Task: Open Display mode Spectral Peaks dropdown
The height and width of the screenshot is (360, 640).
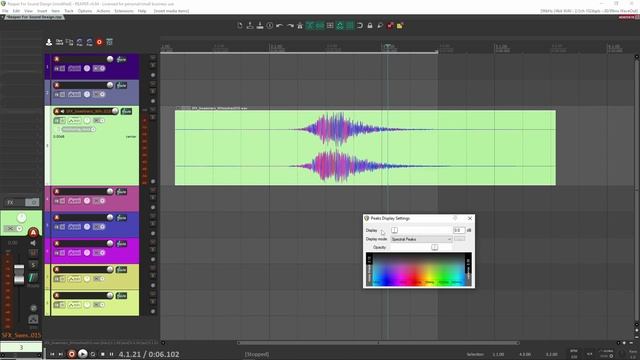Action: pos(421,239)
